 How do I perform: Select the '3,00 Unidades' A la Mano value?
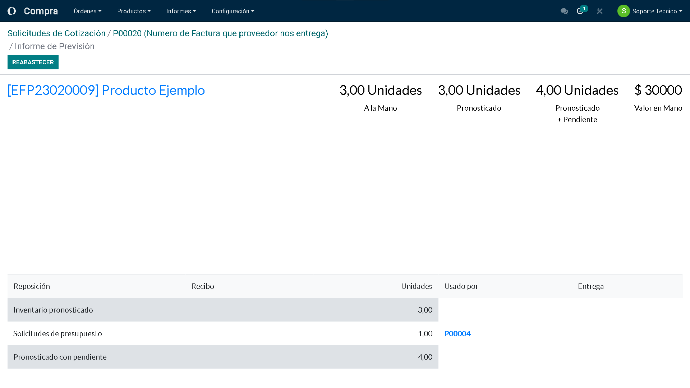click(381, 90)
